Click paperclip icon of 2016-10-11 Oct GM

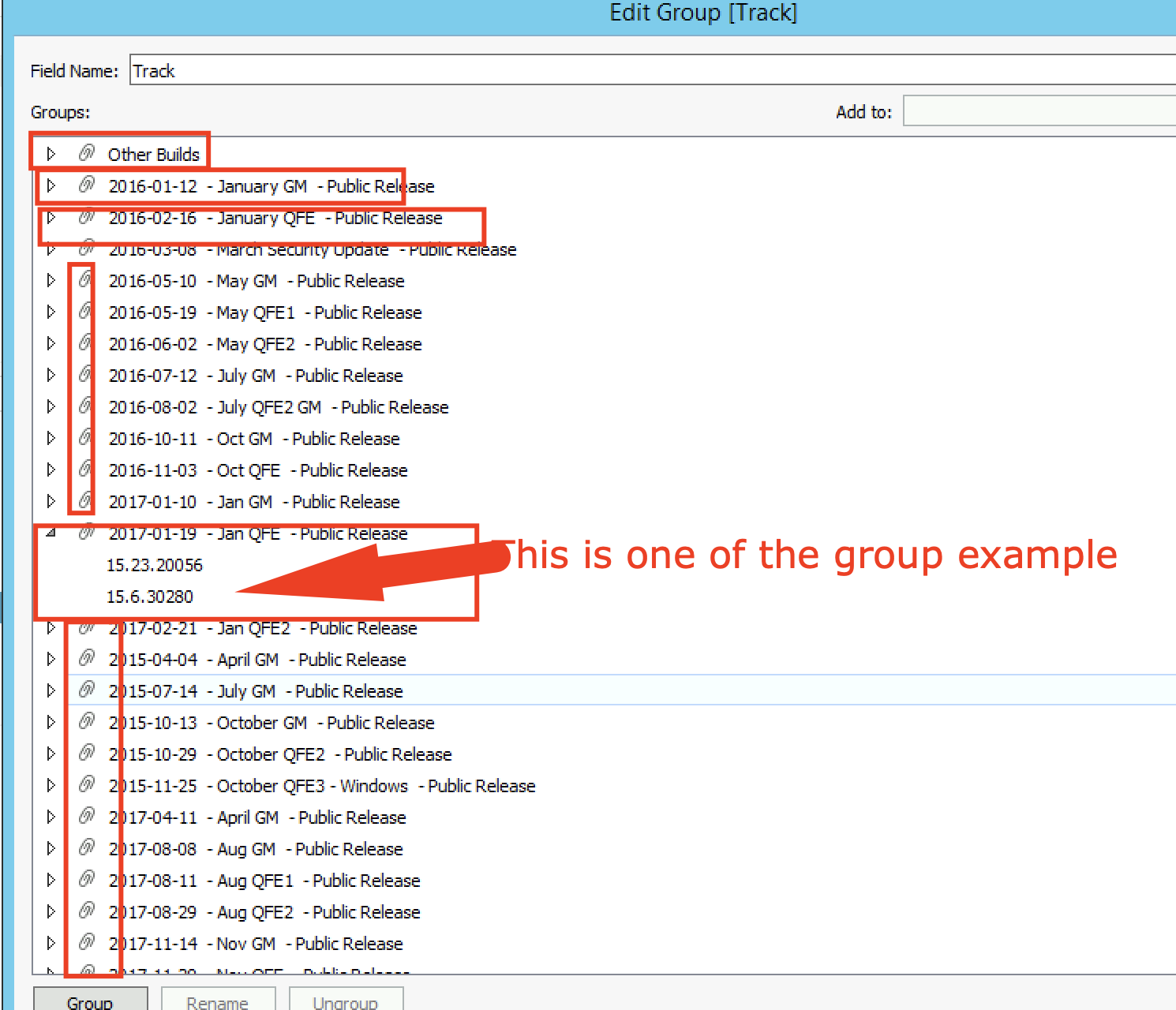tap(87, 437)
